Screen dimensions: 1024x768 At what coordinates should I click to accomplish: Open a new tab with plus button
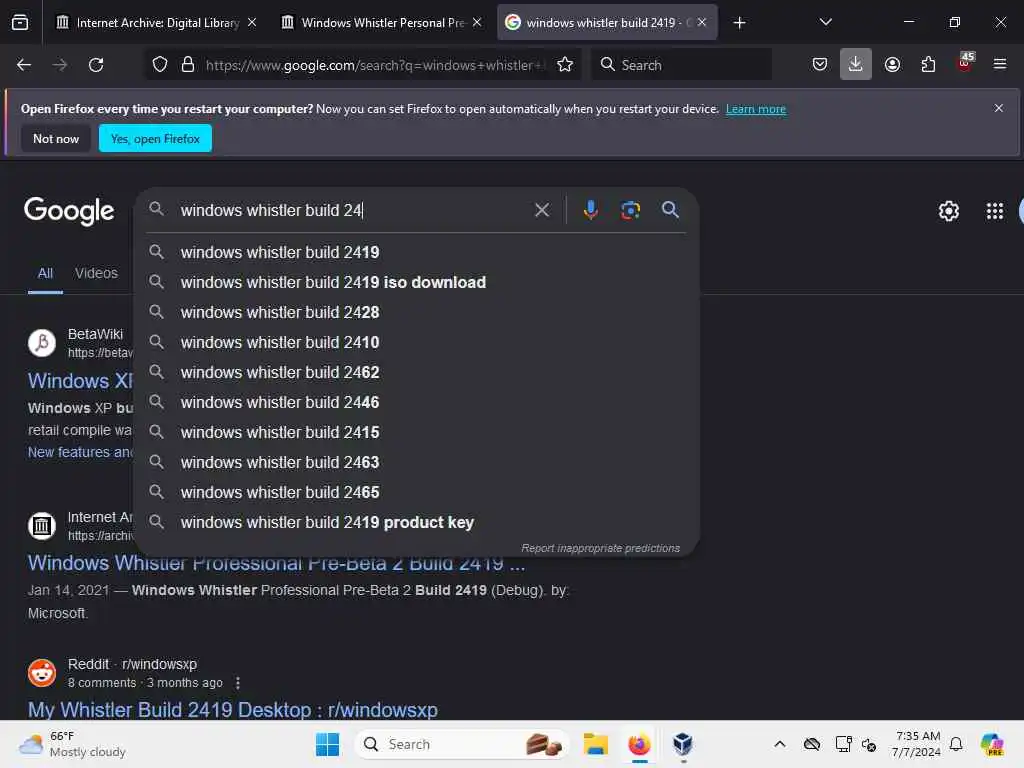pos(739,23)
